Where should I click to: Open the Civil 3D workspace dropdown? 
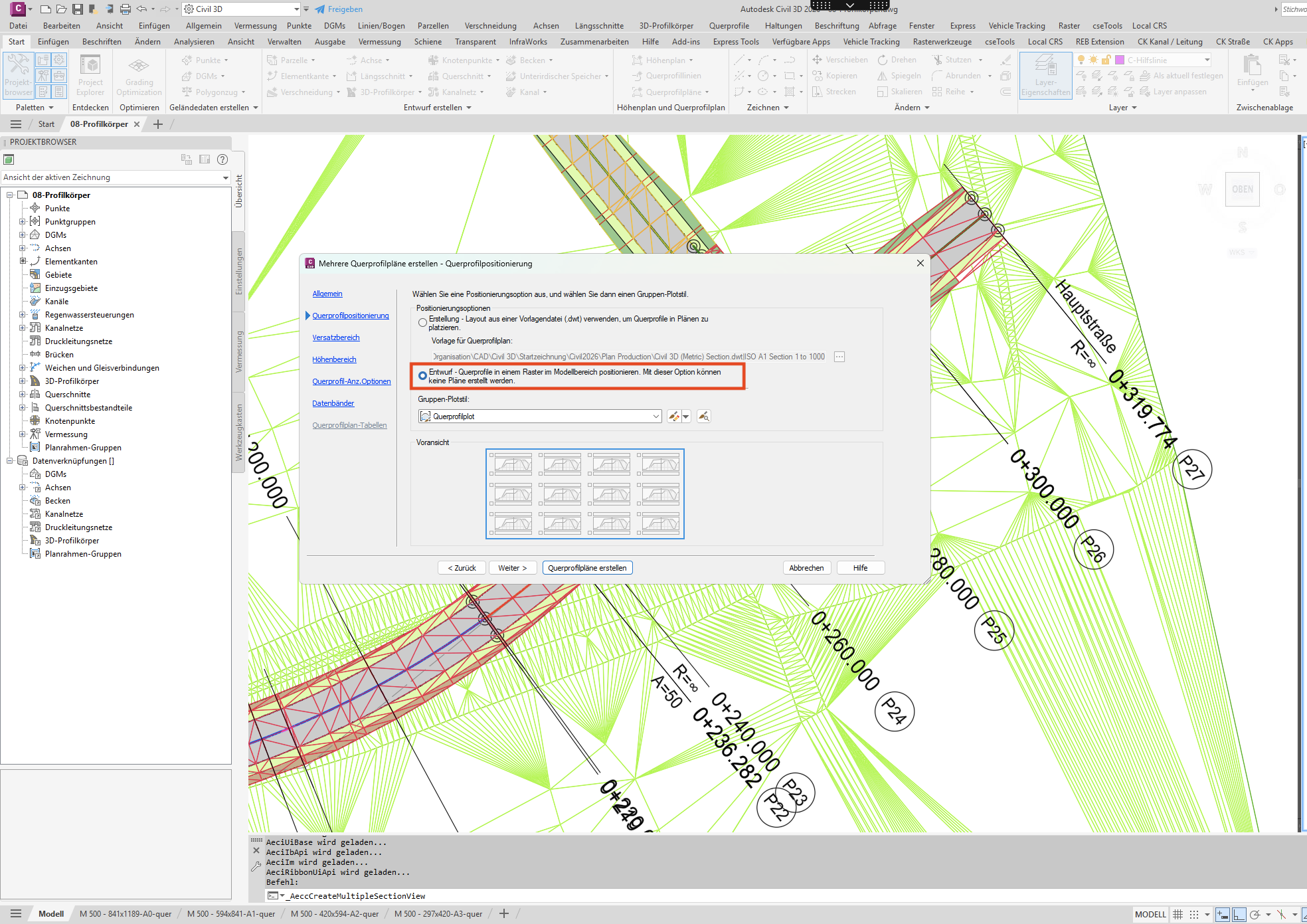tap(242, 9)
